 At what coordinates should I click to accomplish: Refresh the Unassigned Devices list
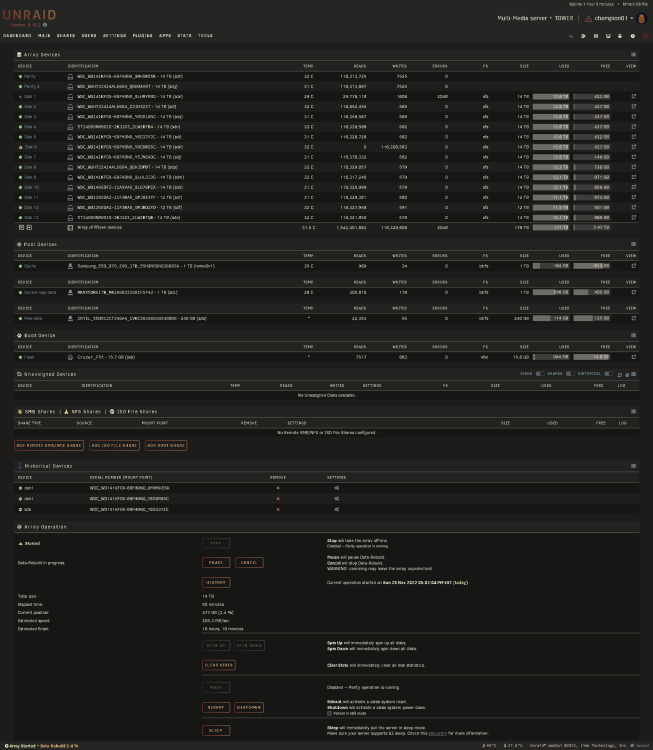click(x=620, y=375)
